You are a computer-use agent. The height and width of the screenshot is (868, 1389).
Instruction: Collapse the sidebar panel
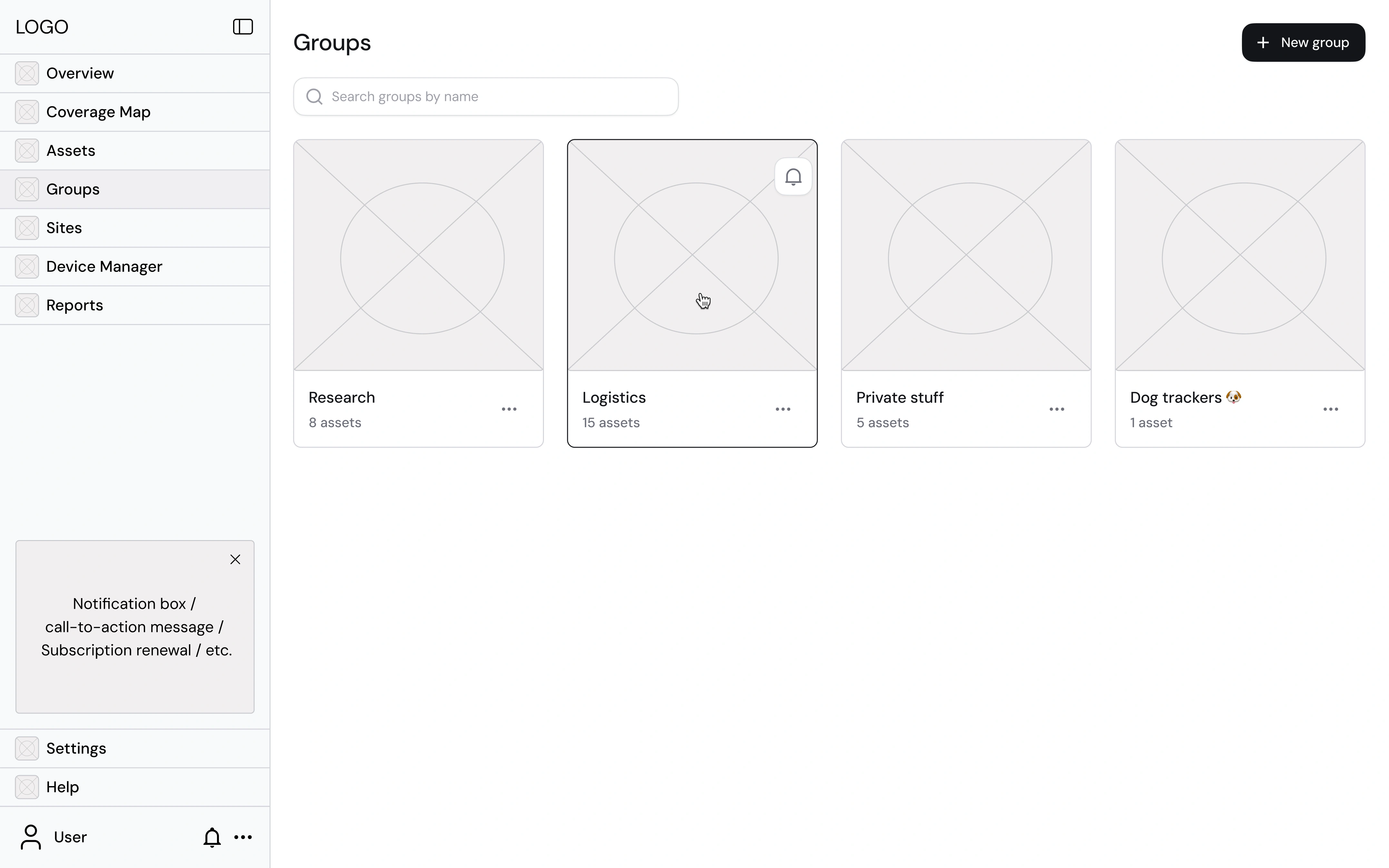tap(242, 26)
